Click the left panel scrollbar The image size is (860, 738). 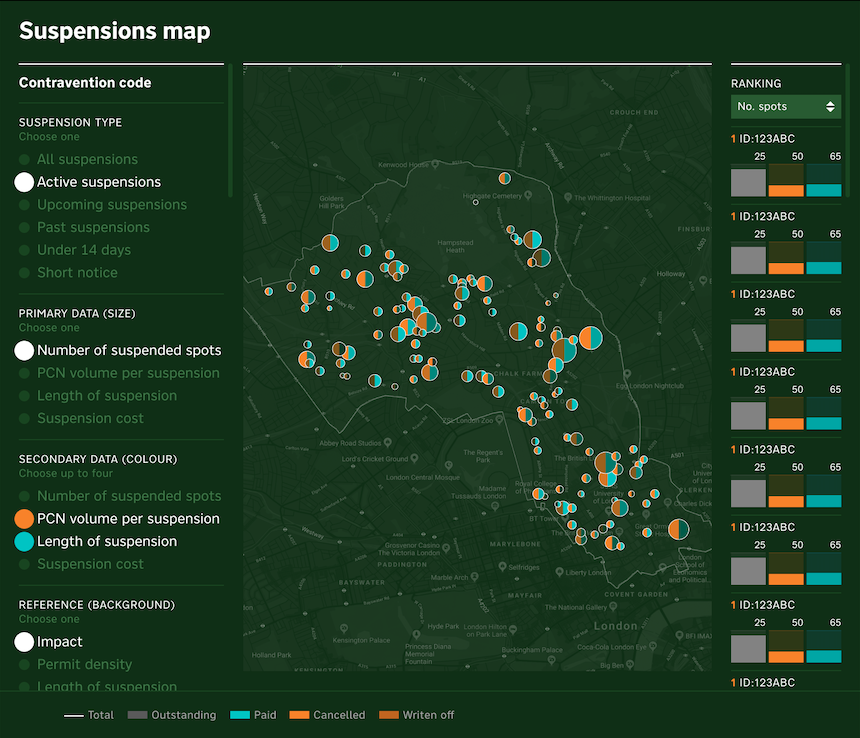tap(230, 130)
